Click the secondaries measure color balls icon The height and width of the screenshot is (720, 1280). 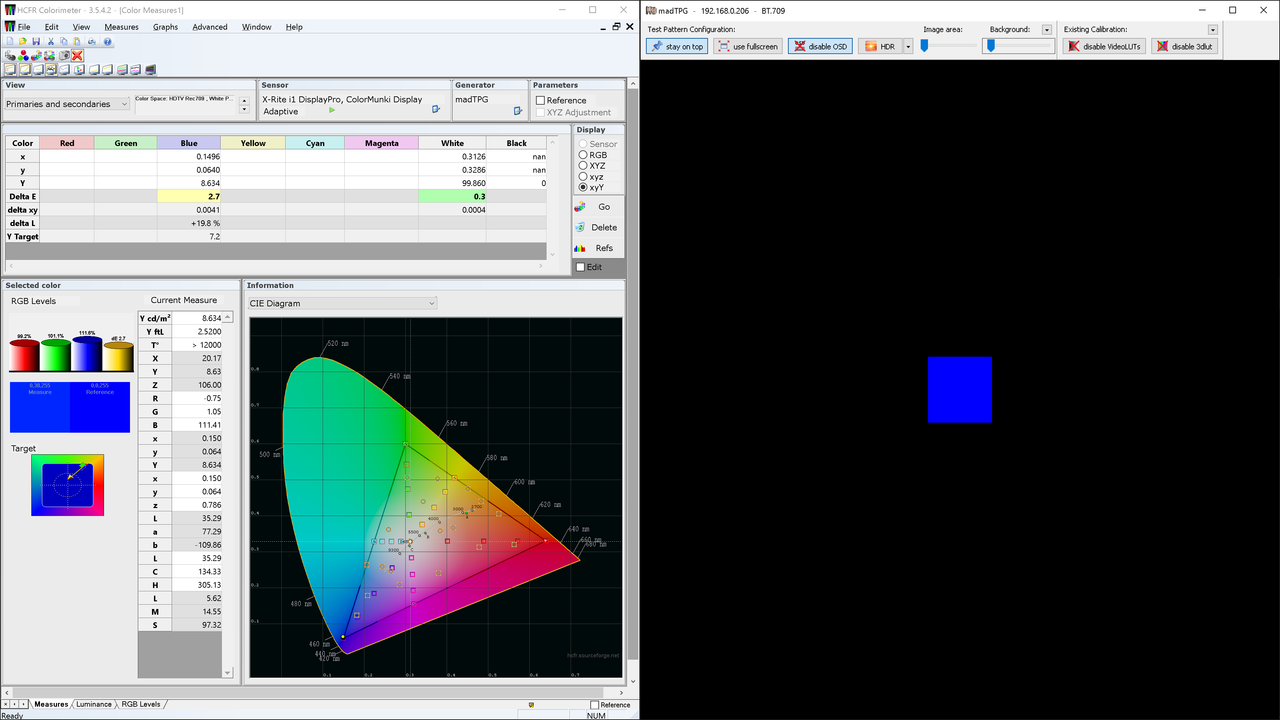(x=36, y=55)
